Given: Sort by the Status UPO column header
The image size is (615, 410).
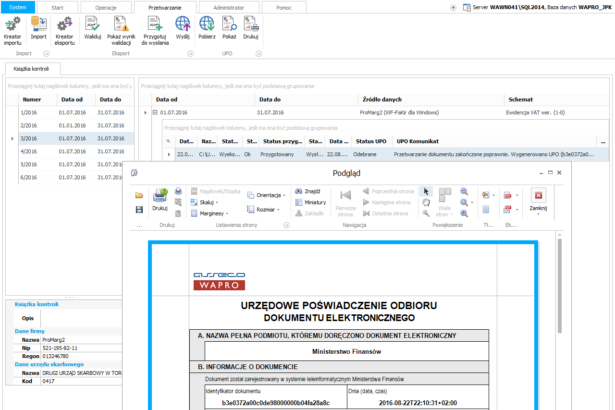Looking at the screenshot, I should [x=371, y=141].
